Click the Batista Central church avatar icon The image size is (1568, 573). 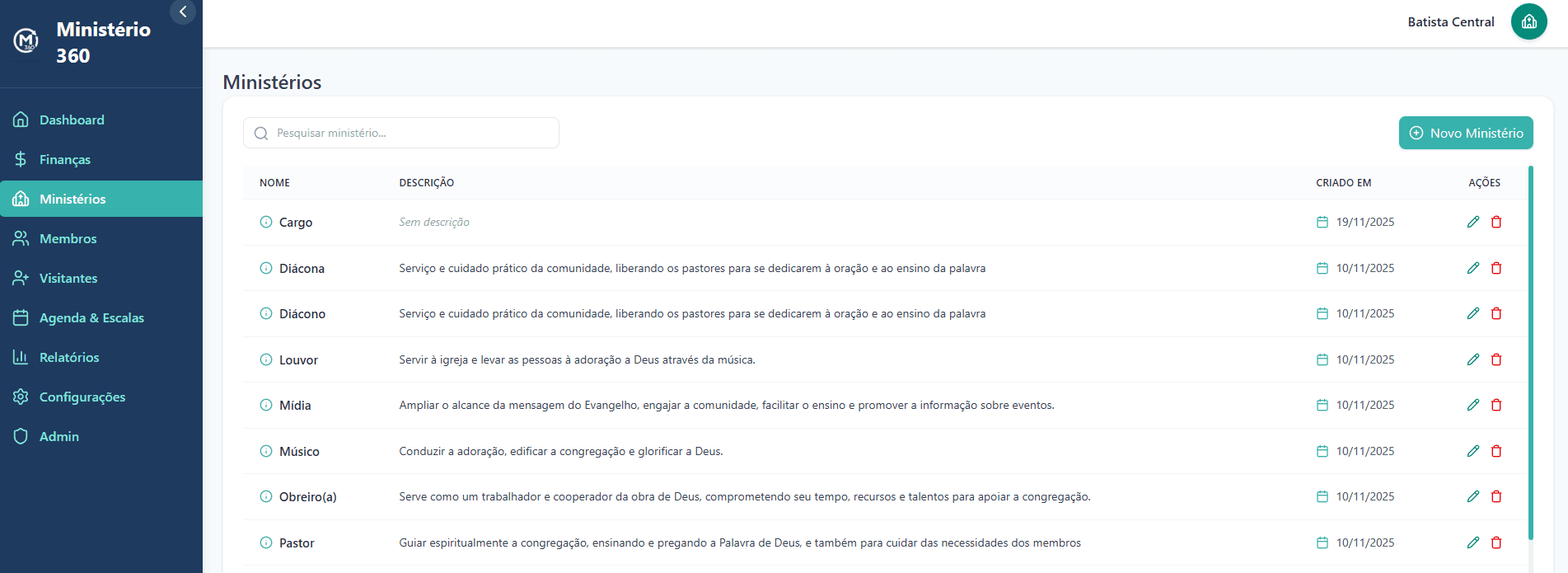coord(1528,21)
